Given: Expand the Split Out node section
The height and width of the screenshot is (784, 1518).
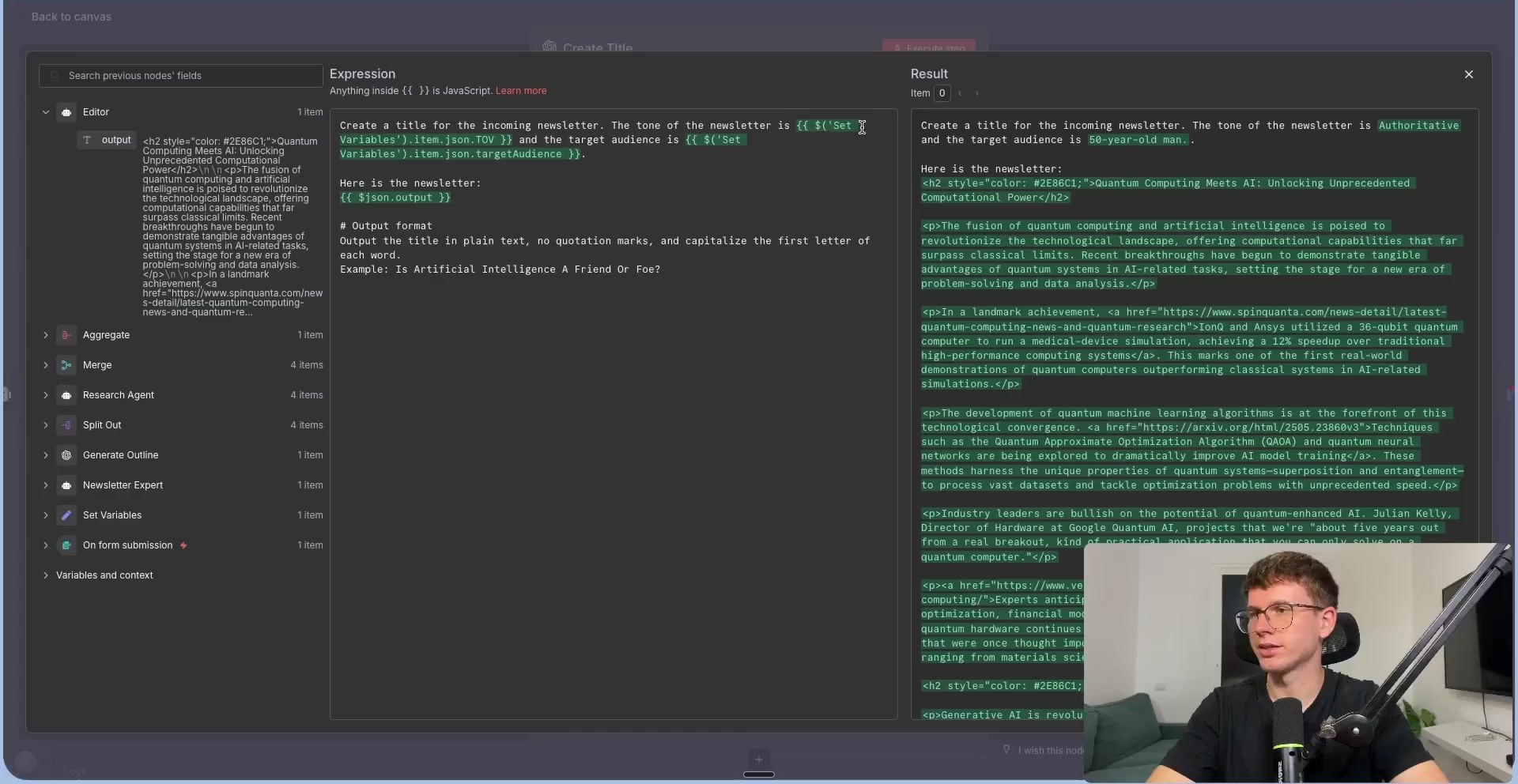Looking at the screenshot, I should pyautogui.click(x=45, y=425).
